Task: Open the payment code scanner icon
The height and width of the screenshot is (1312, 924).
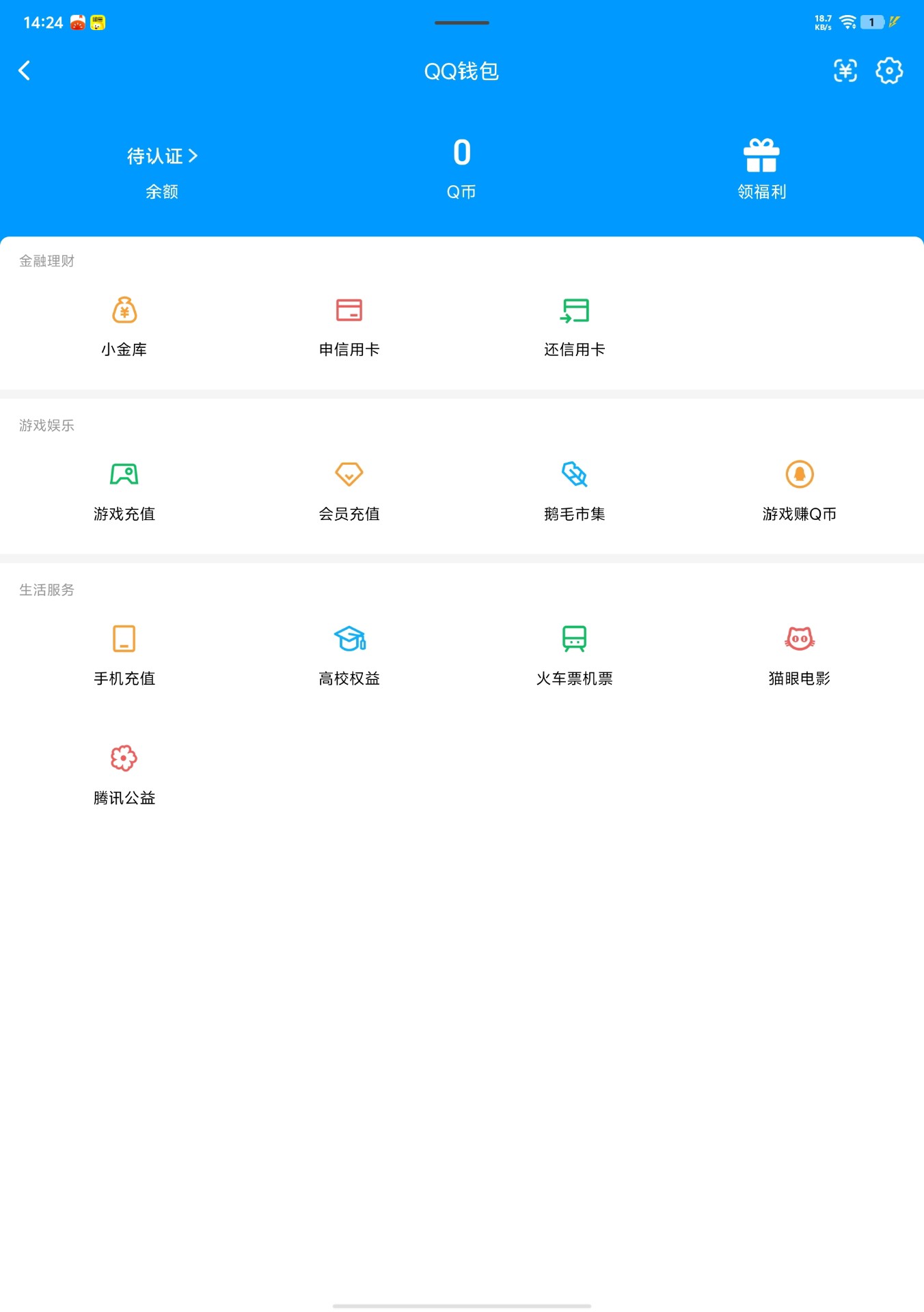Action: coord(845,70)
